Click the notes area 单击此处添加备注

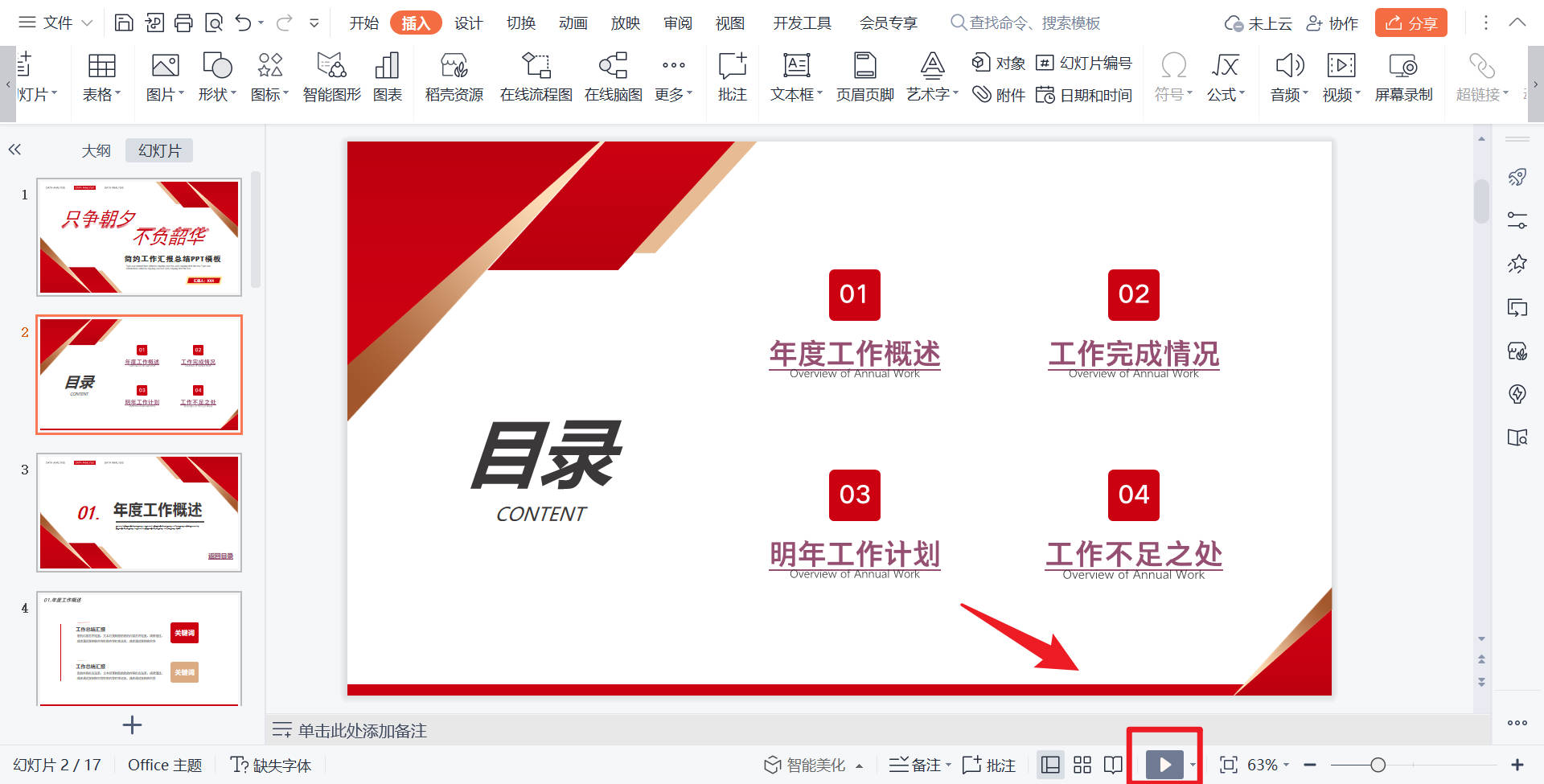(x=362, y=730)
